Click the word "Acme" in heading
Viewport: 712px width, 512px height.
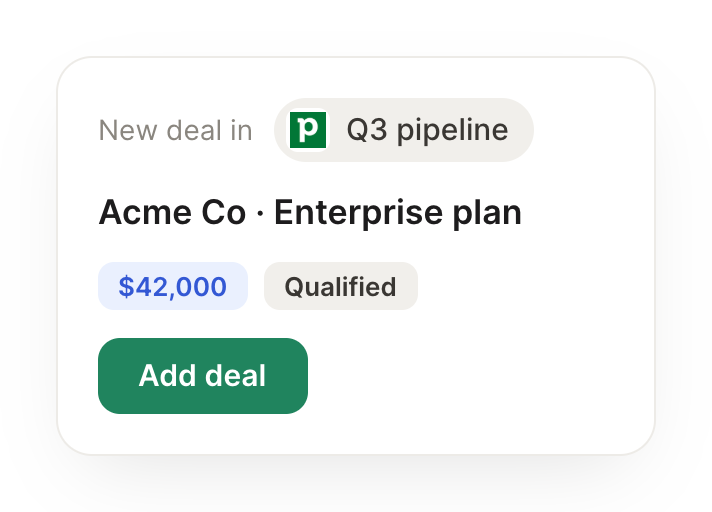(x=145, y=212)
